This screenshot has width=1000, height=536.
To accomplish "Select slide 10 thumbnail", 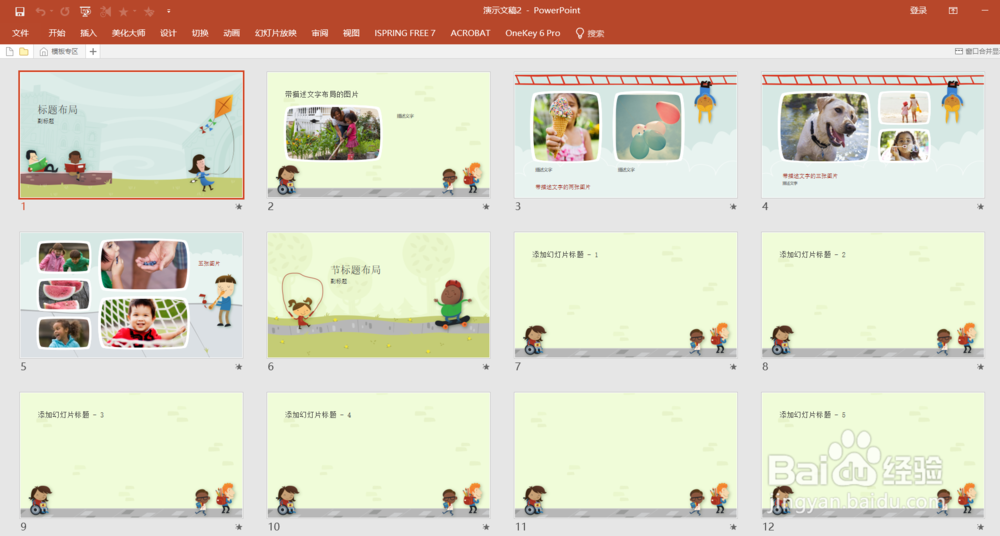I will [378, 455].
